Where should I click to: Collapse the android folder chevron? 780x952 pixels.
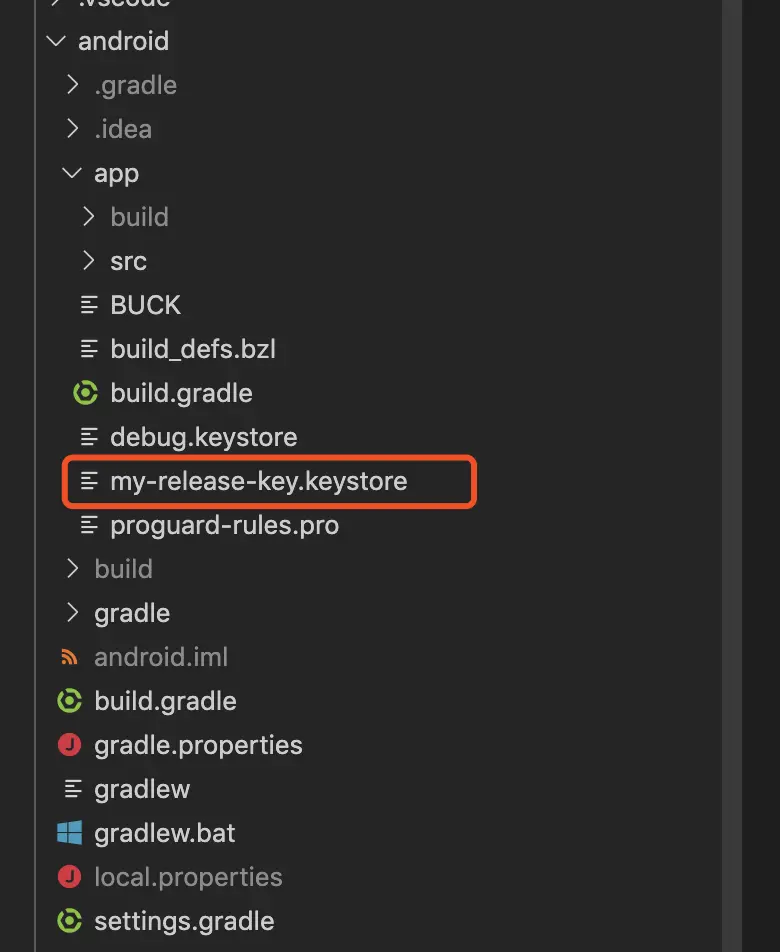[x=56, y=41]
